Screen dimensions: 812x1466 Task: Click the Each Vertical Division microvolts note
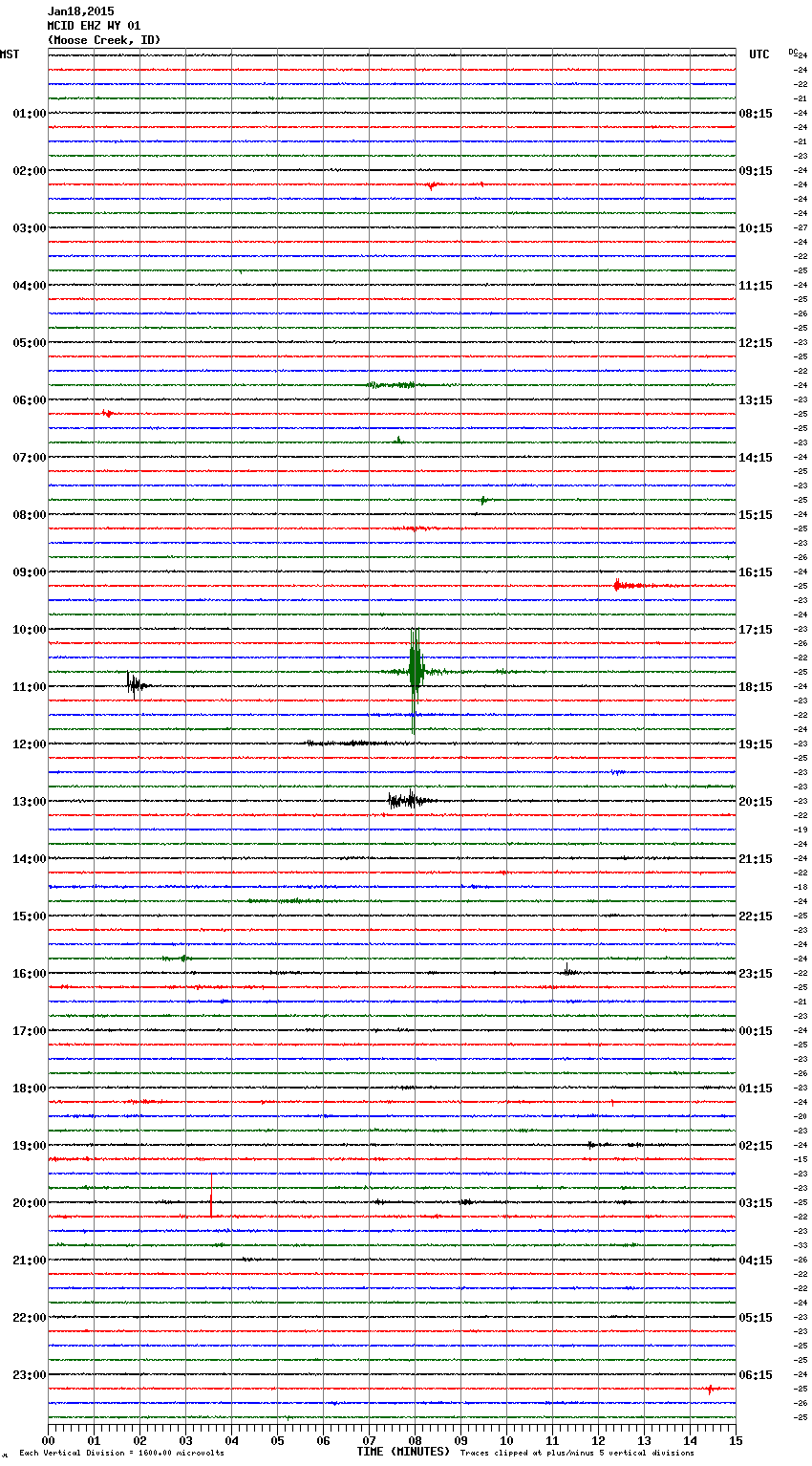(x=121, y=1454)
